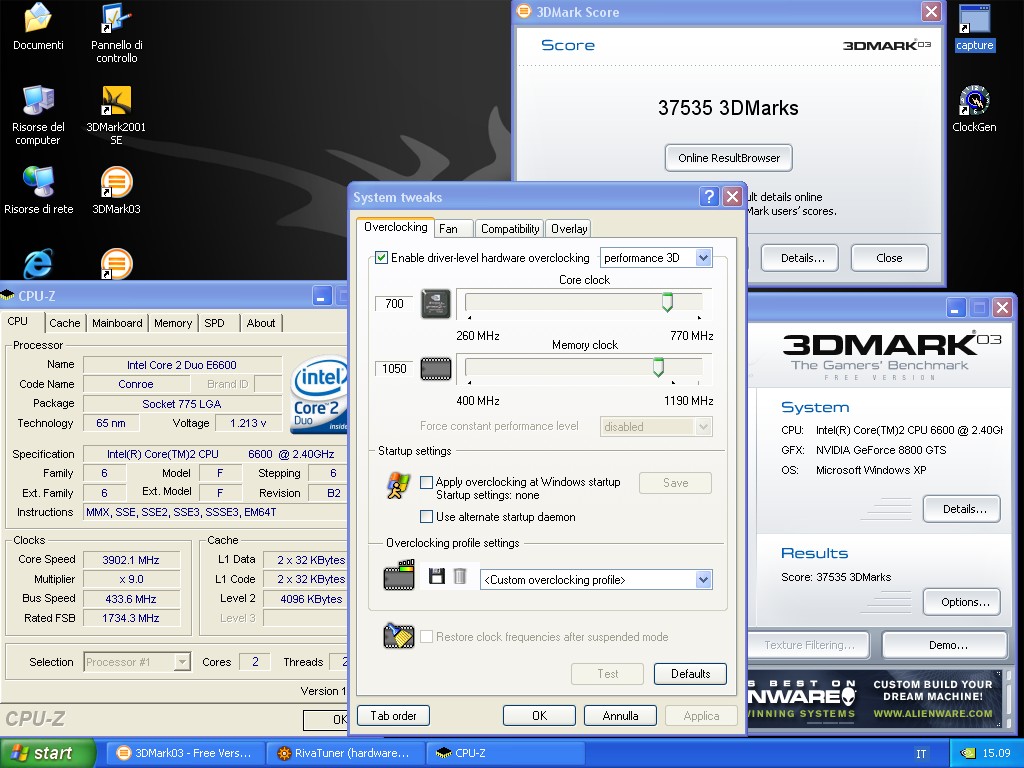
Task: Show the CPU-Z About tab
Action: tap(261, 323)
